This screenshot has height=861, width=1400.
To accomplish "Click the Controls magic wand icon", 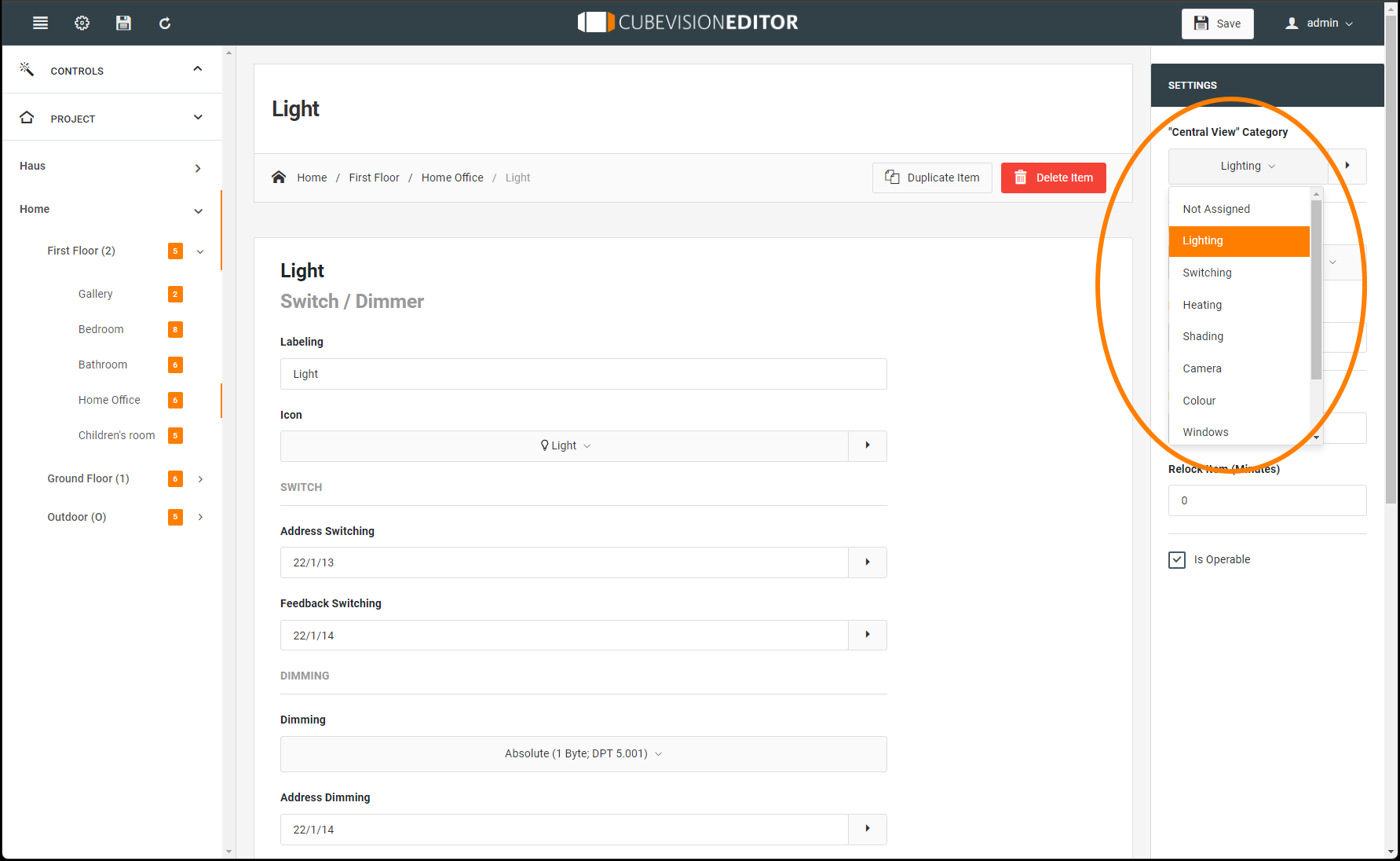I will [x=27, y=69].
